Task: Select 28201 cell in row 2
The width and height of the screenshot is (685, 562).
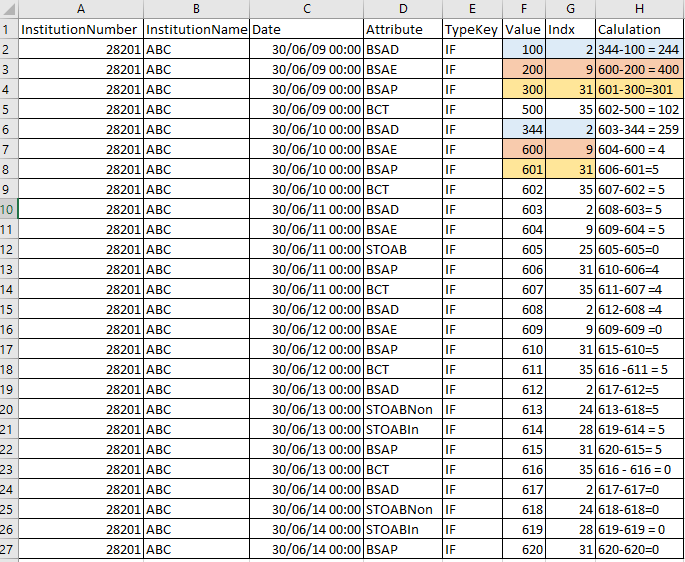Action: (81, 49)
